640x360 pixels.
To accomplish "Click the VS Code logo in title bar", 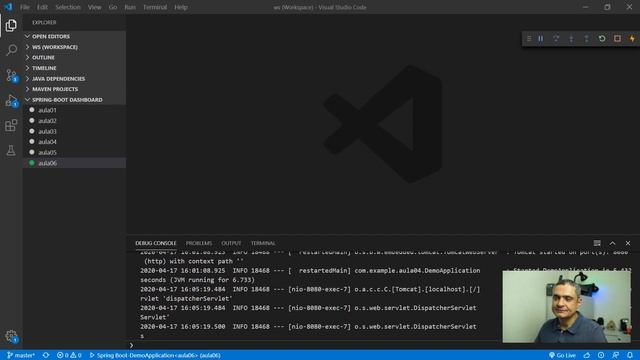I will pyautogui.click(x=8, y=7).
